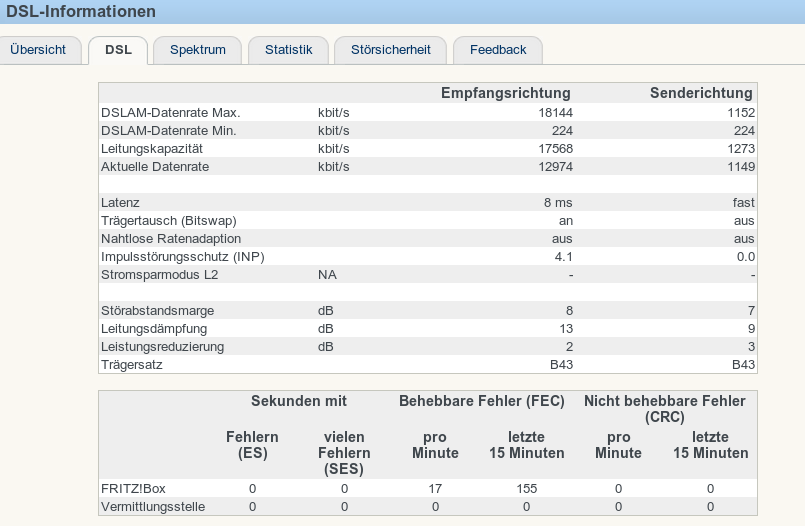This screenshot has height=526, width=805.
Task: Select the Trägertausch (Bitswap) row label
Action: (169, 221)
